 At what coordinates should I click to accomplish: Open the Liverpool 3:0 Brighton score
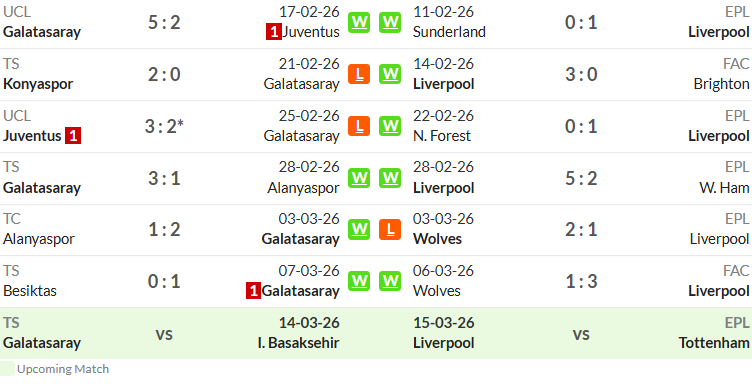581,74
